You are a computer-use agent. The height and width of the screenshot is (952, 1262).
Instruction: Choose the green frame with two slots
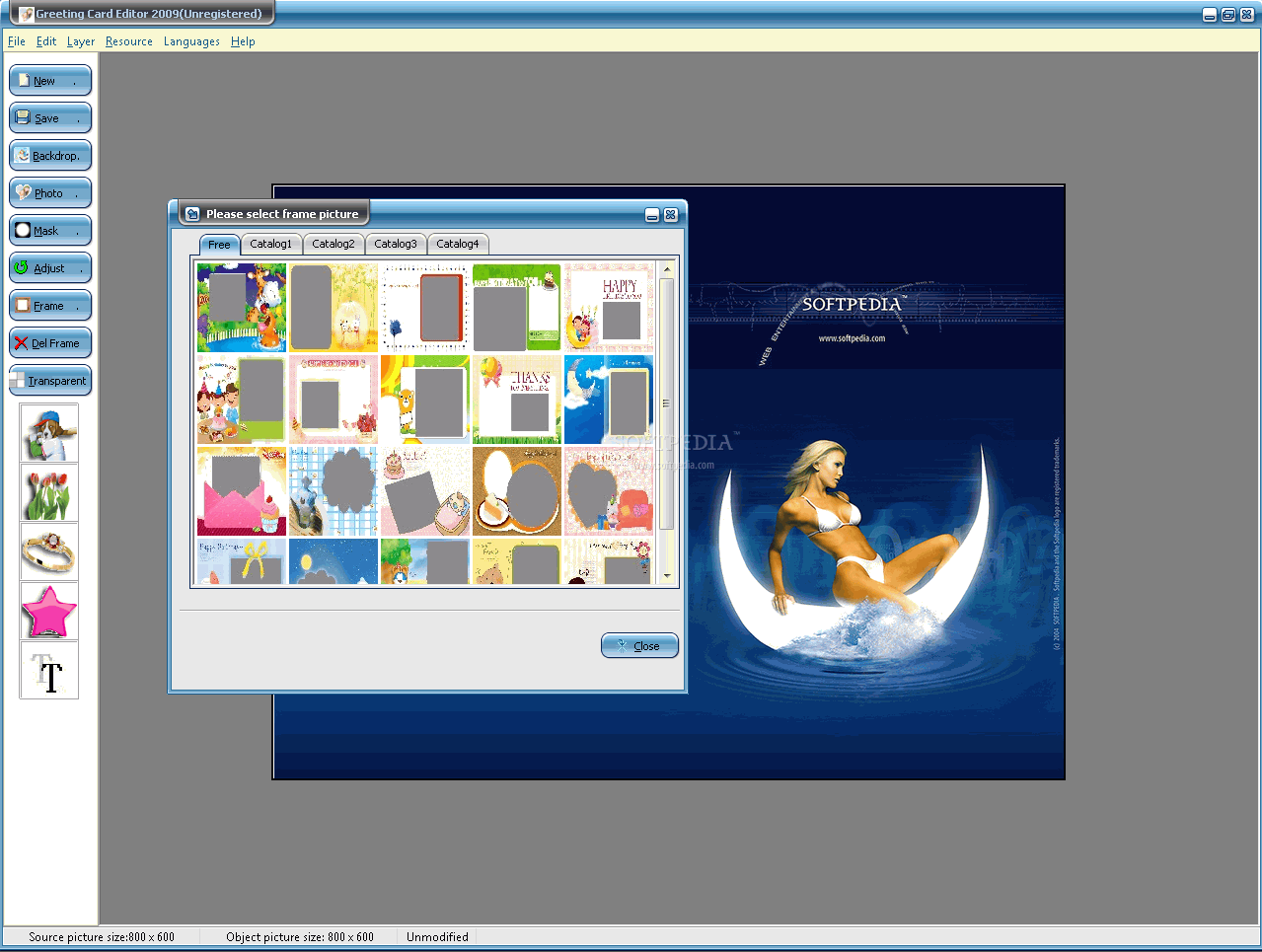click(517, 308)
